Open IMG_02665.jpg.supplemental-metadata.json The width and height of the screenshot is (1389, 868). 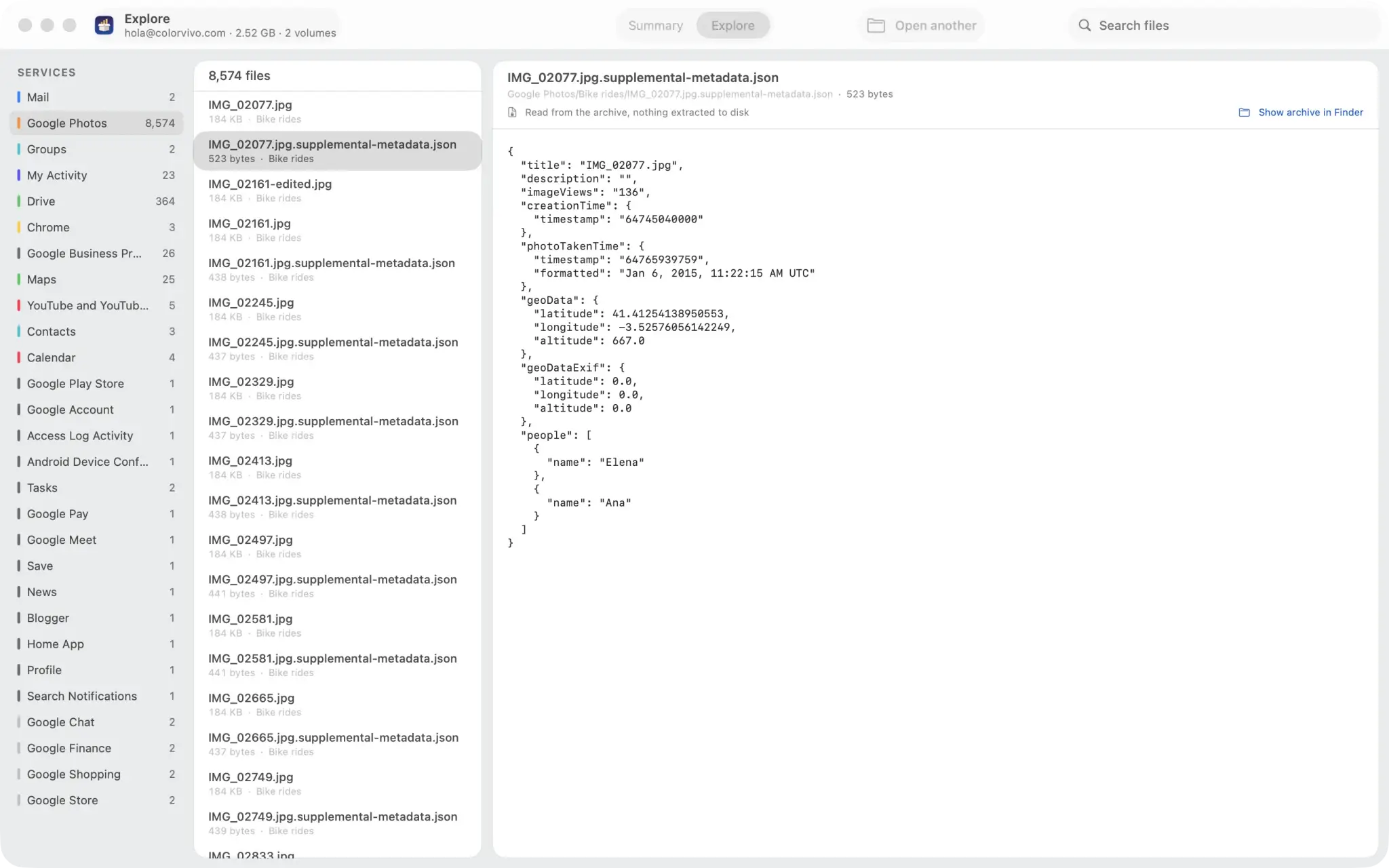pos(337,744)
